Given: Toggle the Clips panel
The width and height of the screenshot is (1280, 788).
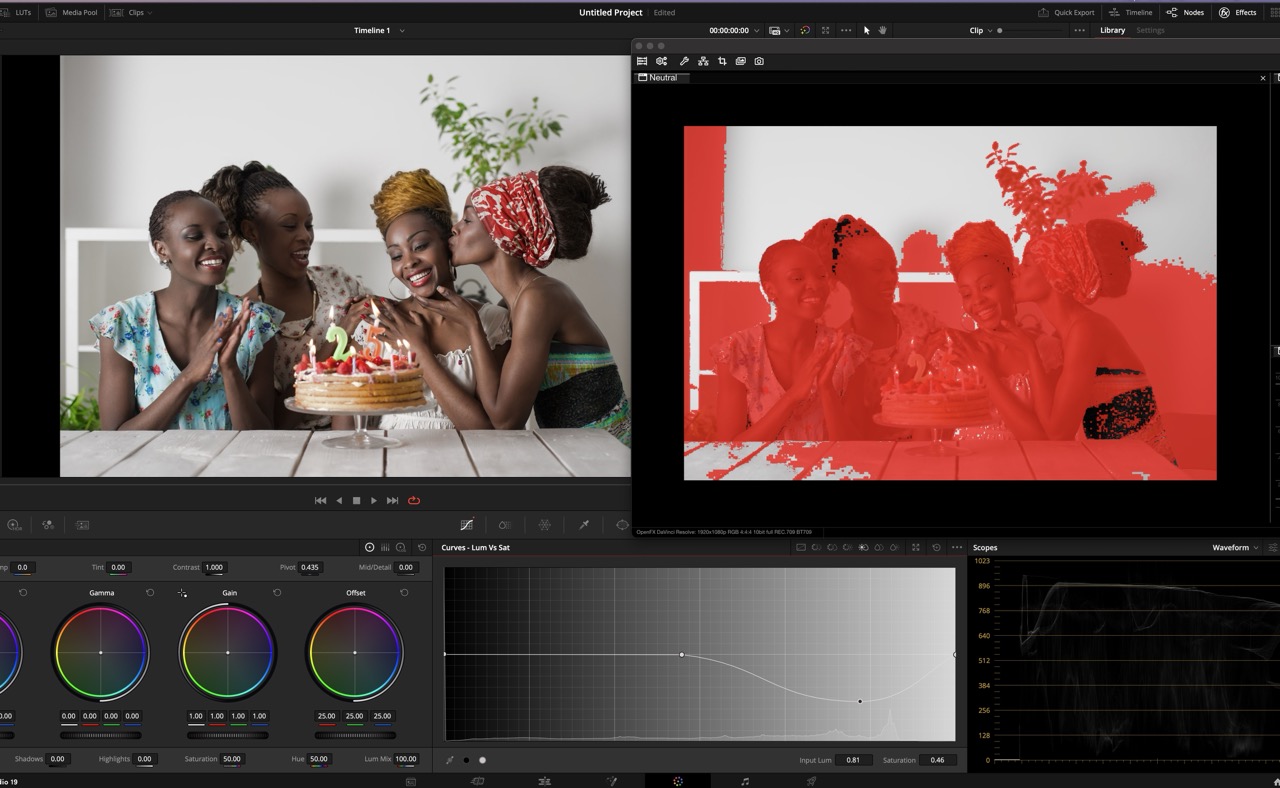Looking at the screenshot, I should point(127,12).
